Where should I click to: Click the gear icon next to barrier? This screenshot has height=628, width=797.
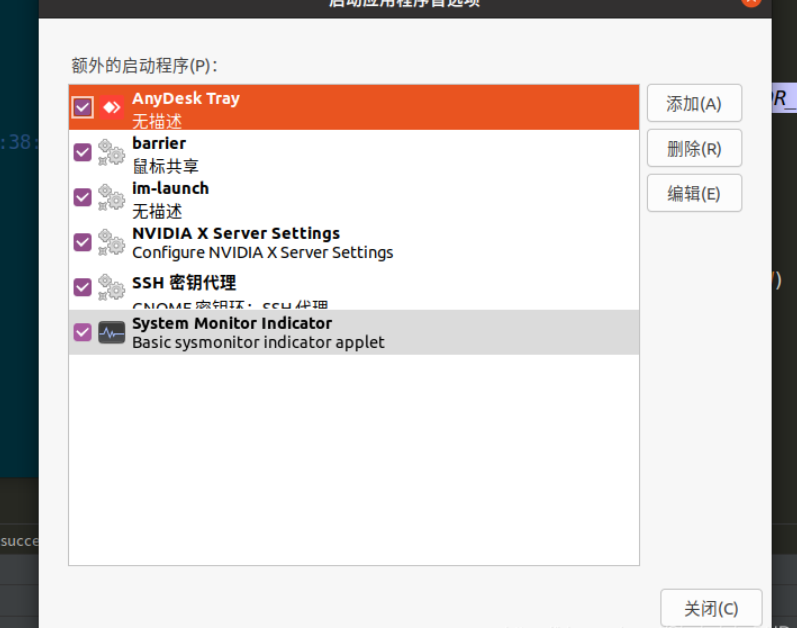pyautogui.click(x=111, y=152)
